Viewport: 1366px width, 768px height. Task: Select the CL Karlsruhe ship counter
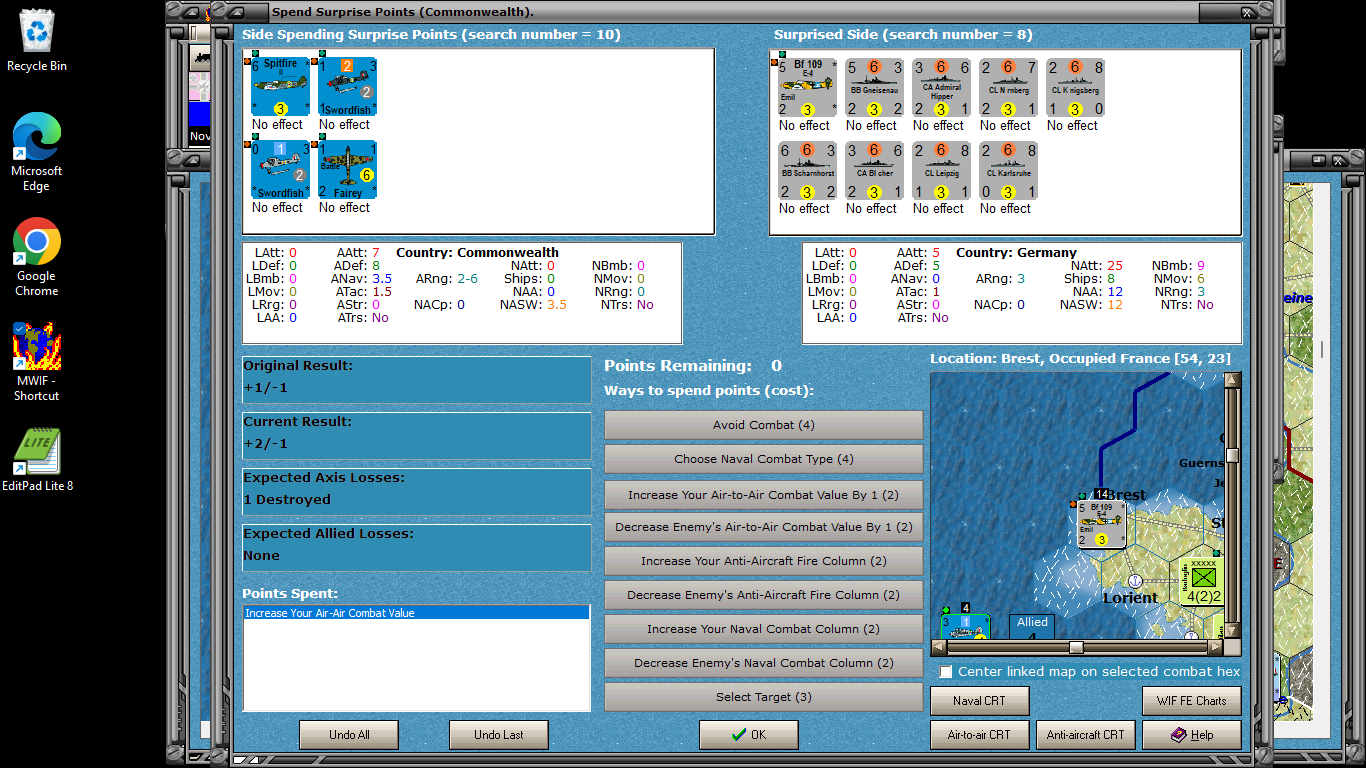click(x=1008, y=171)
